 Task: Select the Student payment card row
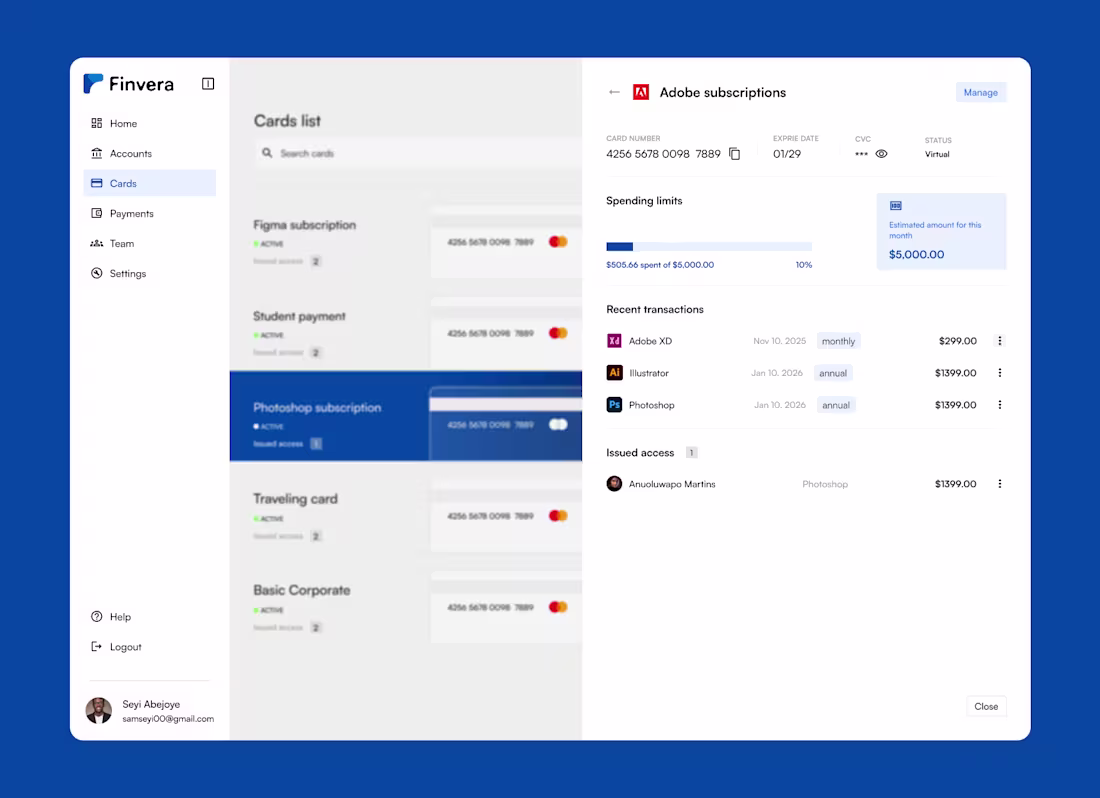pos(406,333)
